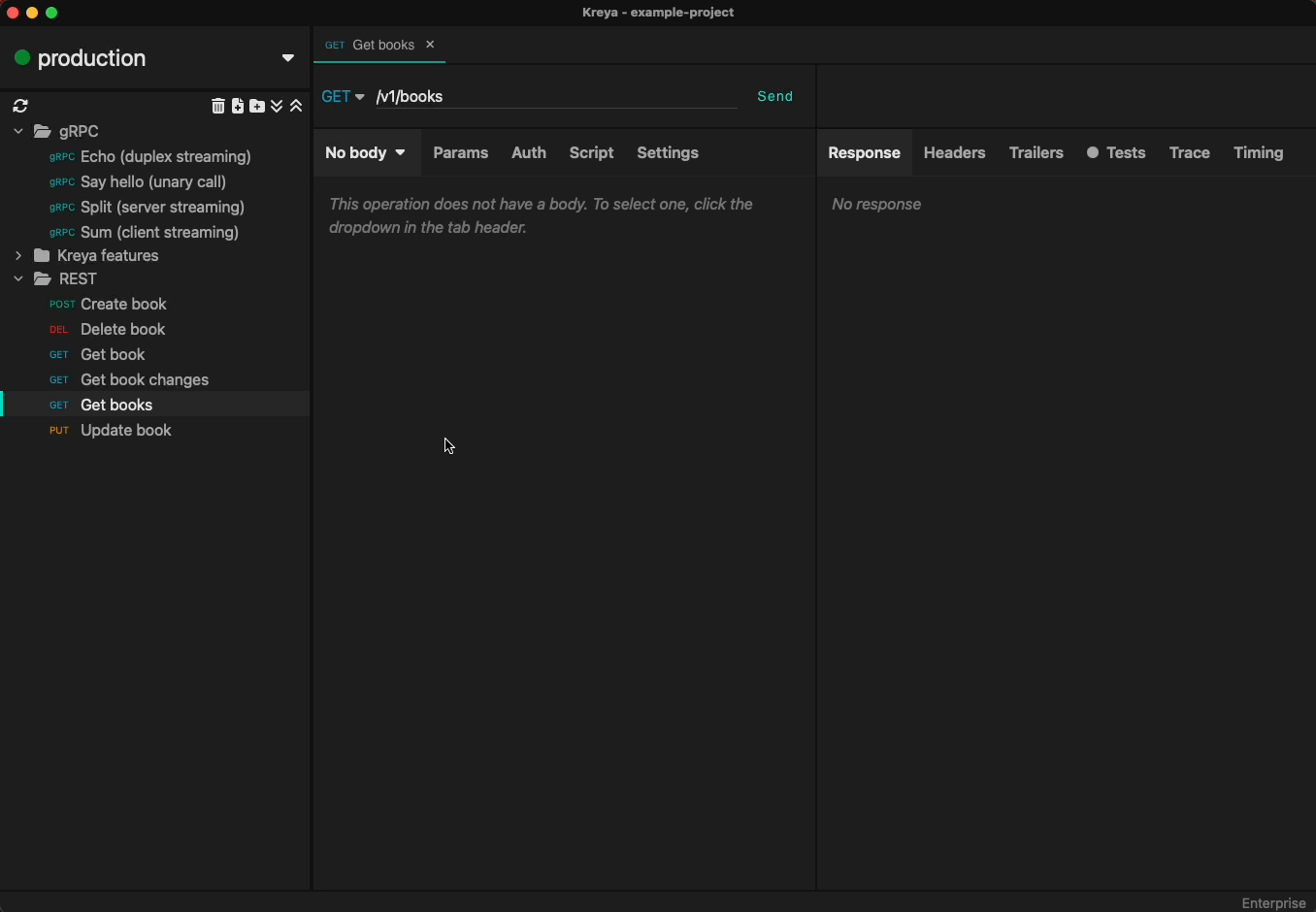Switch to the Params tab
Viewport: 1316px width, 912px height.
click(461, 153)
